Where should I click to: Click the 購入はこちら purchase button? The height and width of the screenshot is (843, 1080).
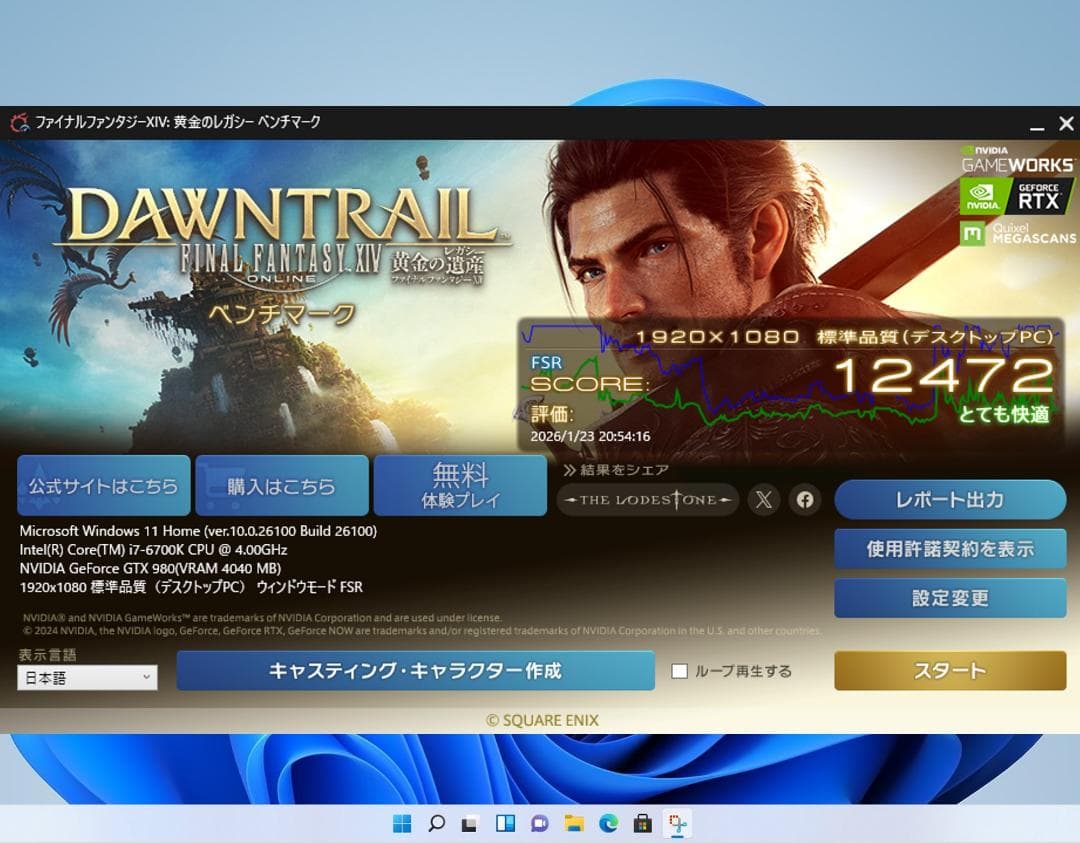(283, 485)
